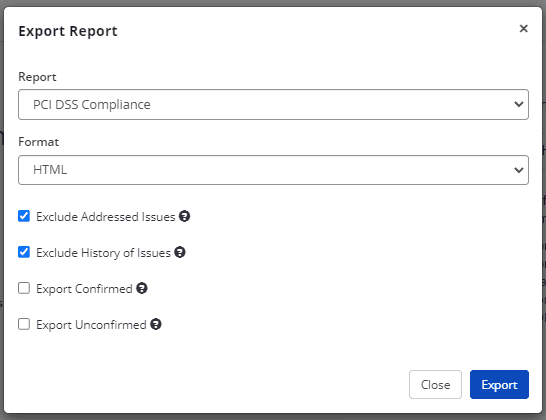Click help icon beside Exclude Addressed Issues

(184, 216)
